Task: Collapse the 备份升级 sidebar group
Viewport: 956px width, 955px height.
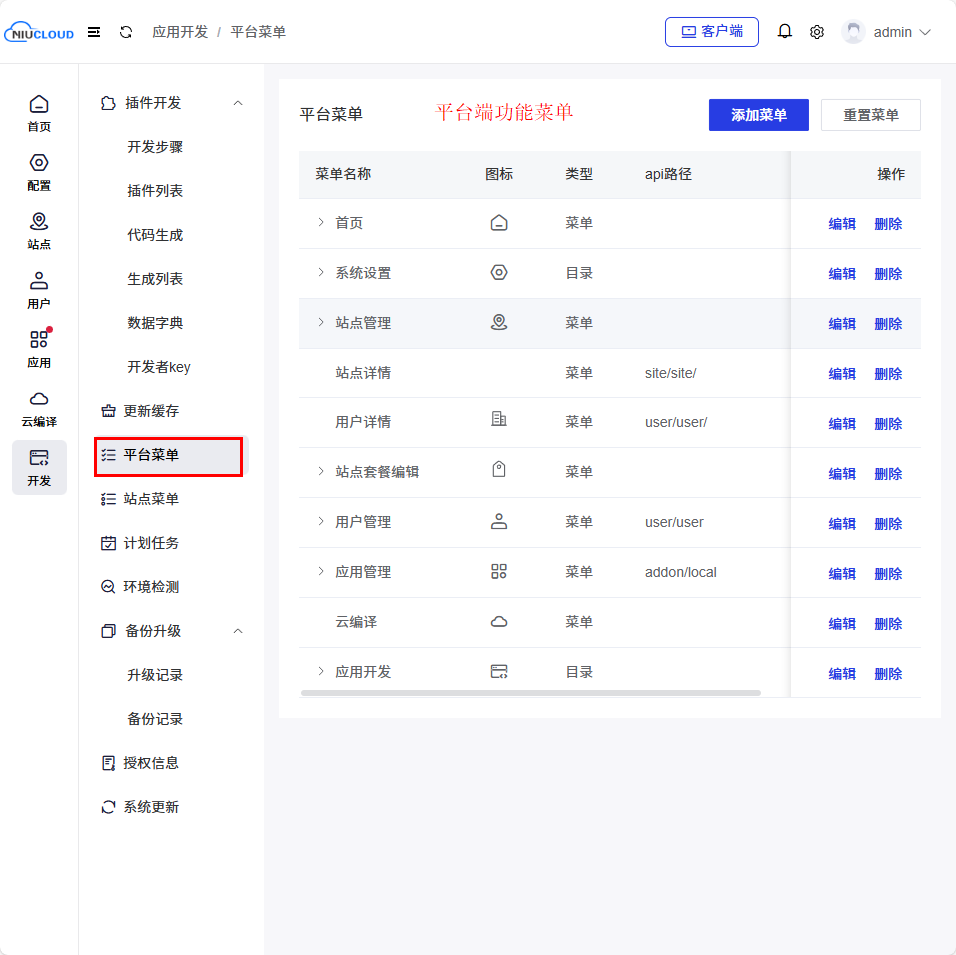Action: (238, 631)
